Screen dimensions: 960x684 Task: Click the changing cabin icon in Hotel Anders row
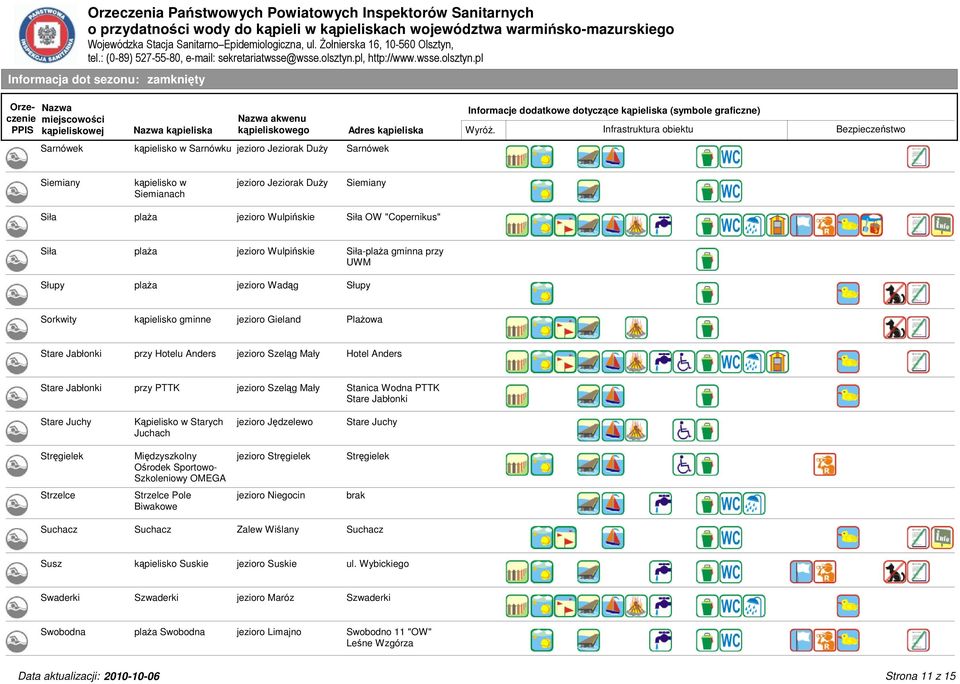coord(778,362)
